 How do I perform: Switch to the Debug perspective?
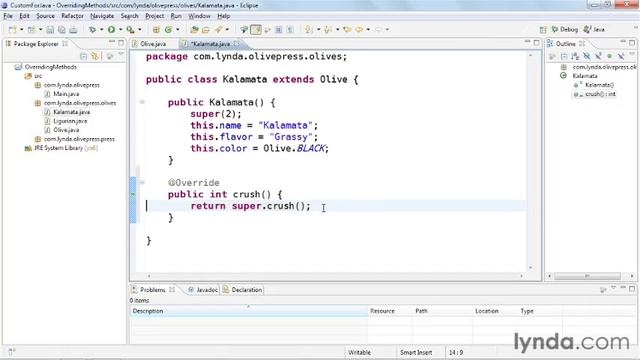pyautogui.click(x=564, y=29)
